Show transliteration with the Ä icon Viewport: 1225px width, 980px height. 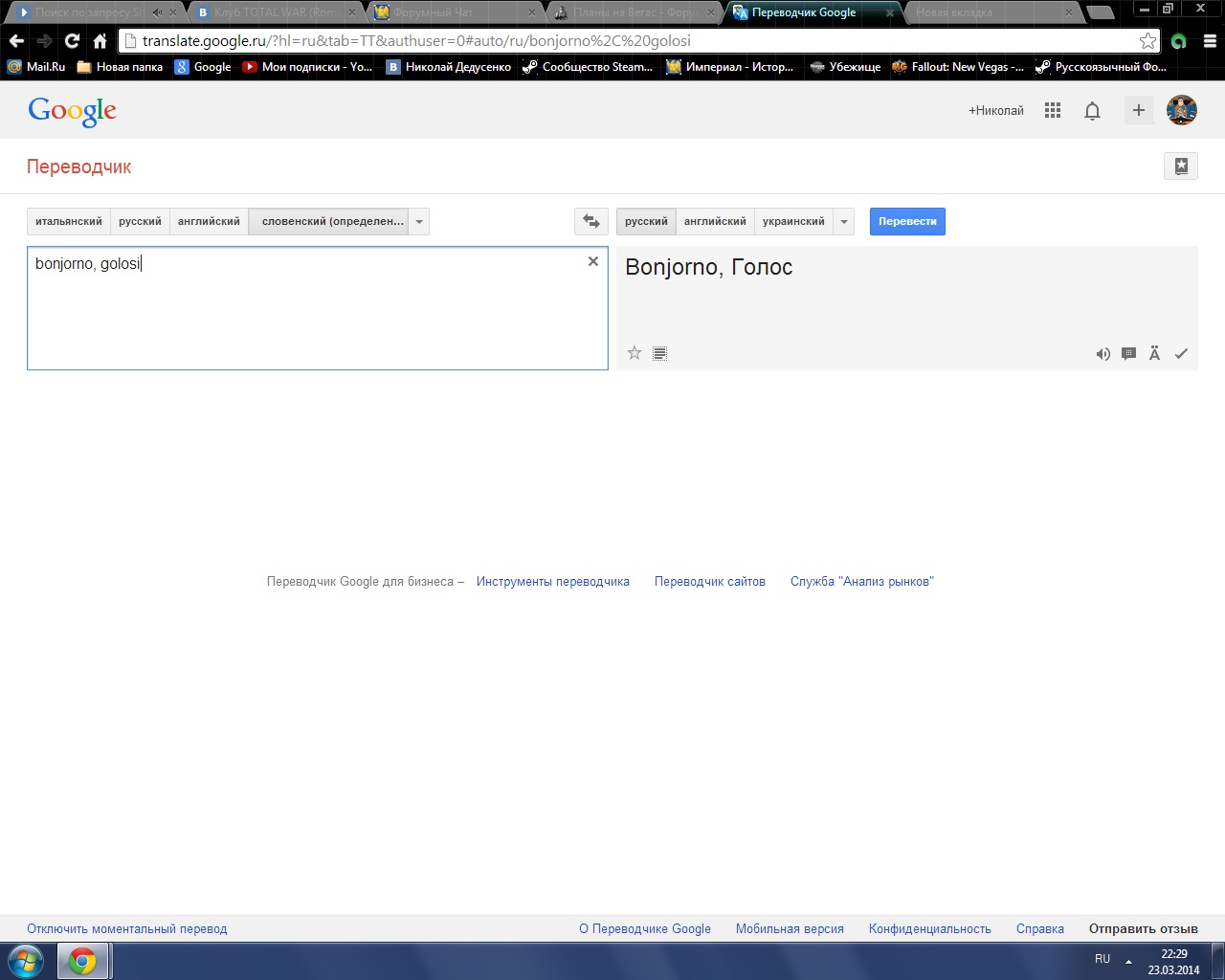tap(1154, 354)
